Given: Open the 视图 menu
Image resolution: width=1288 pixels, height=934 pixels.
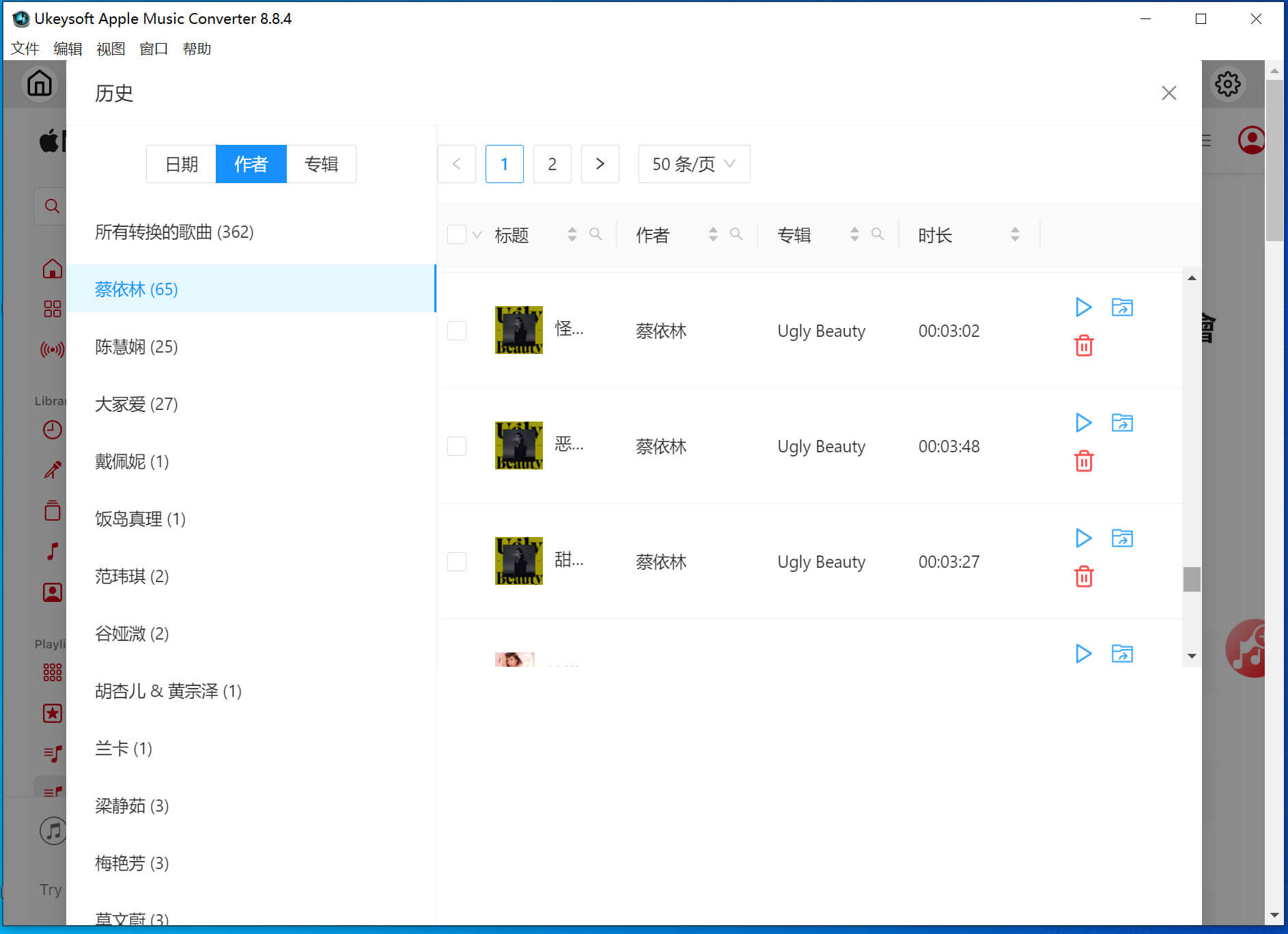Looking at the screenshot, I should [111, 49].
